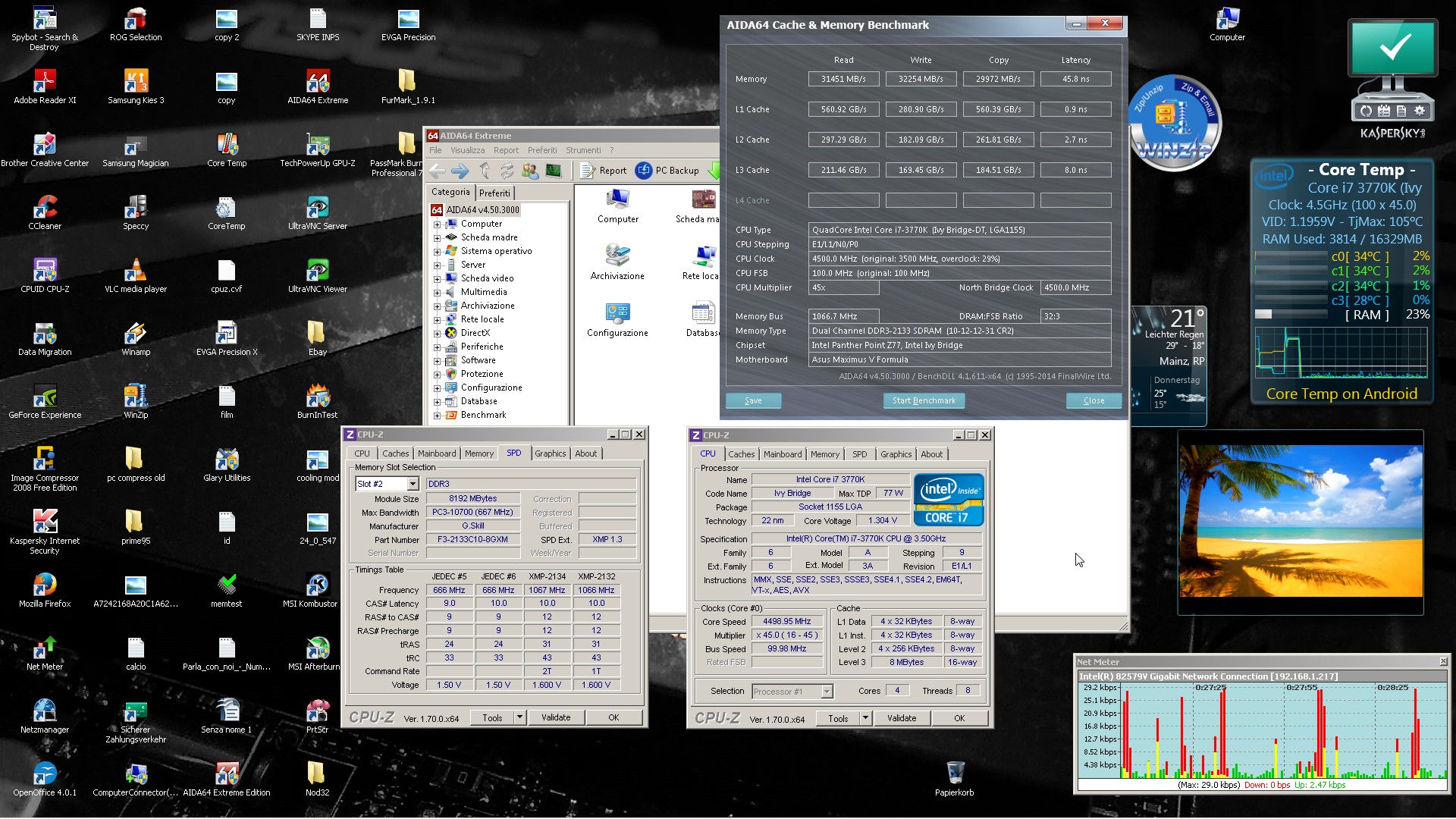Viewport: 1456px width, 819px height.
Task: Expand the Multimedia tree node
Action: [438, 293]
